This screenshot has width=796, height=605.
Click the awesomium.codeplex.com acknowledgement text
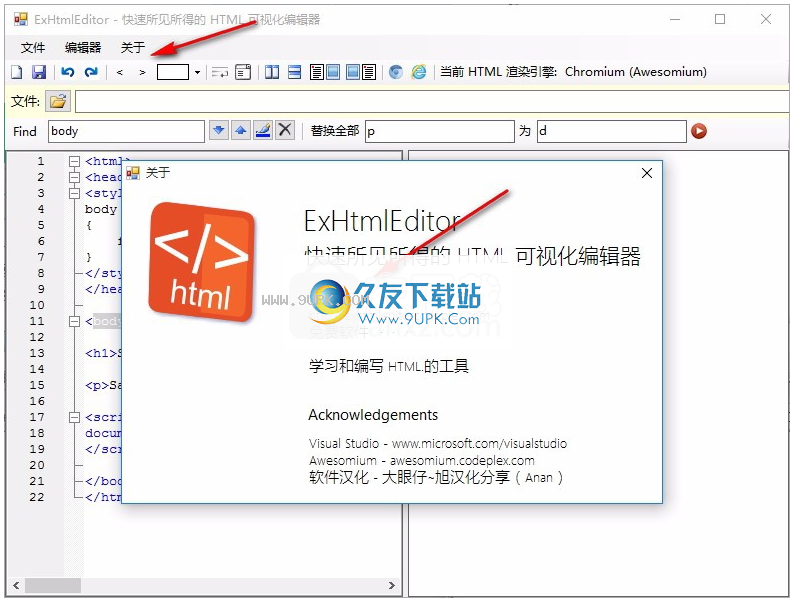click(x=462, y=460)
